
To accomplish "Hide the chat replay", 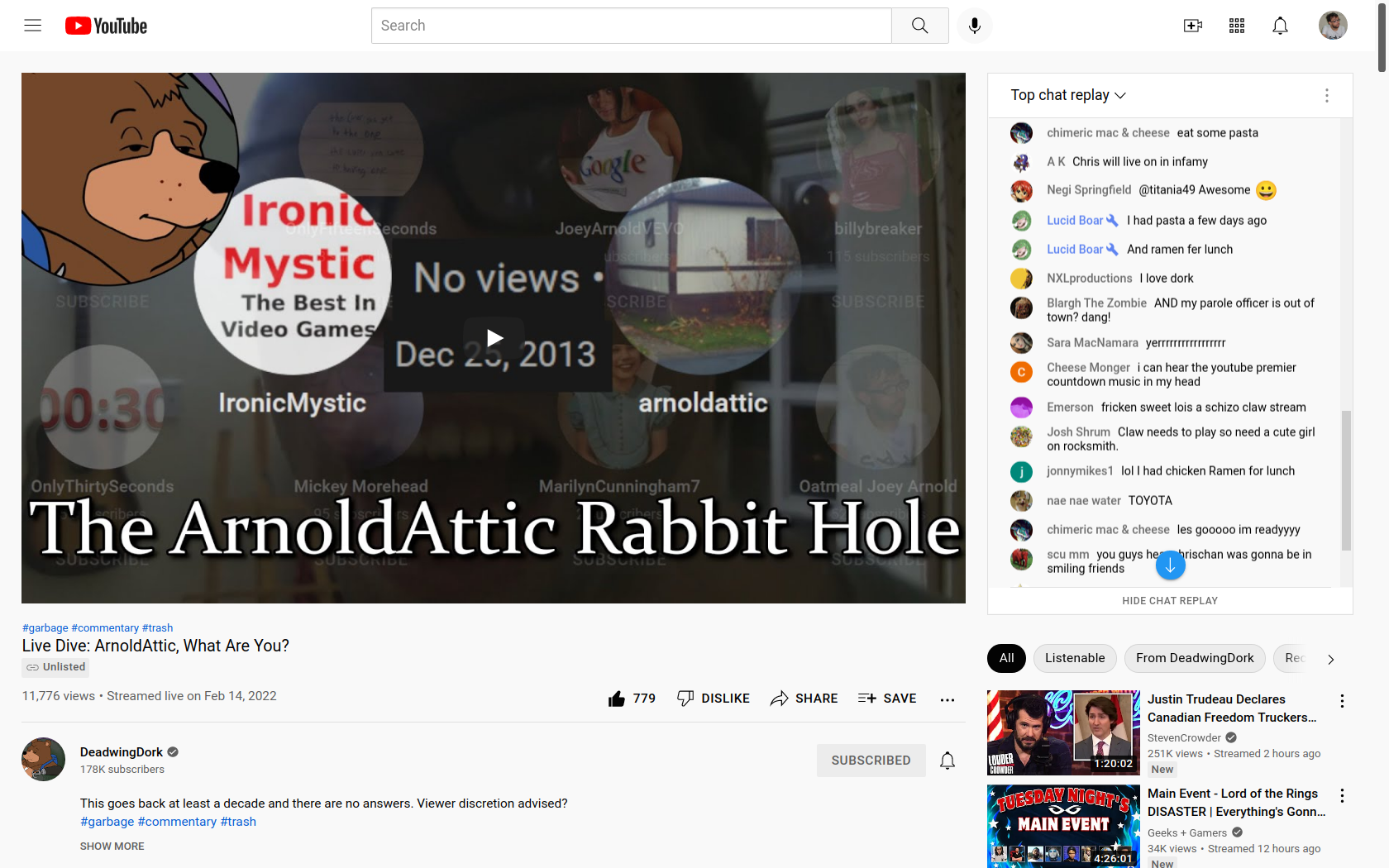I will 1170,601.
